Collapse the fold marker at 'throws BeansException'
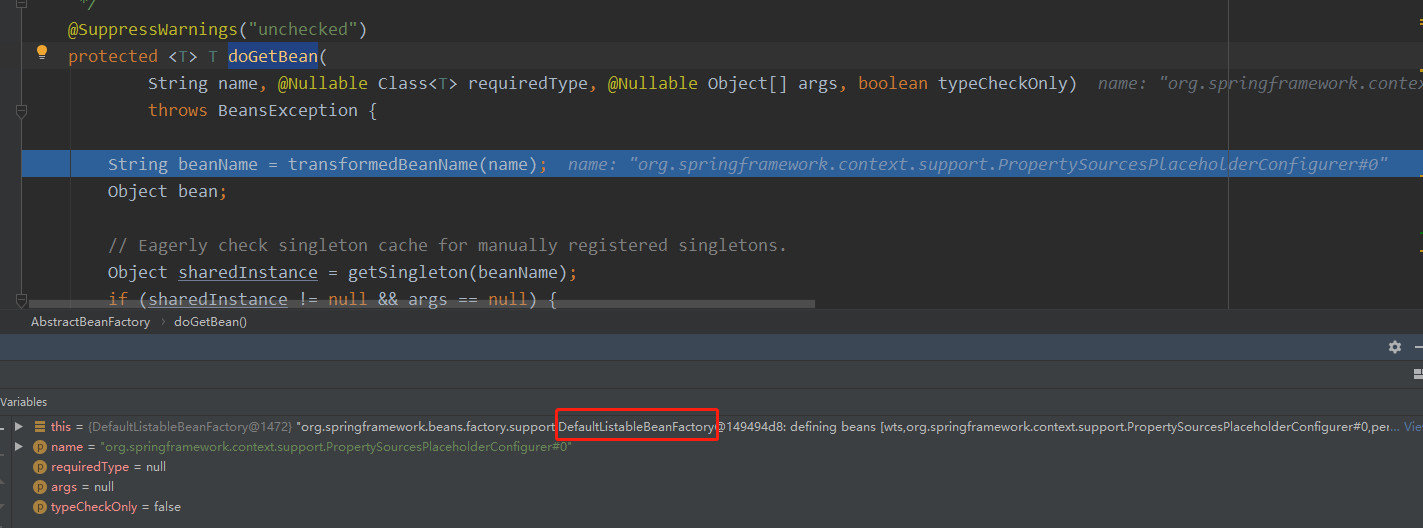This screenshot has height=528, width=1423. [21, 112]
